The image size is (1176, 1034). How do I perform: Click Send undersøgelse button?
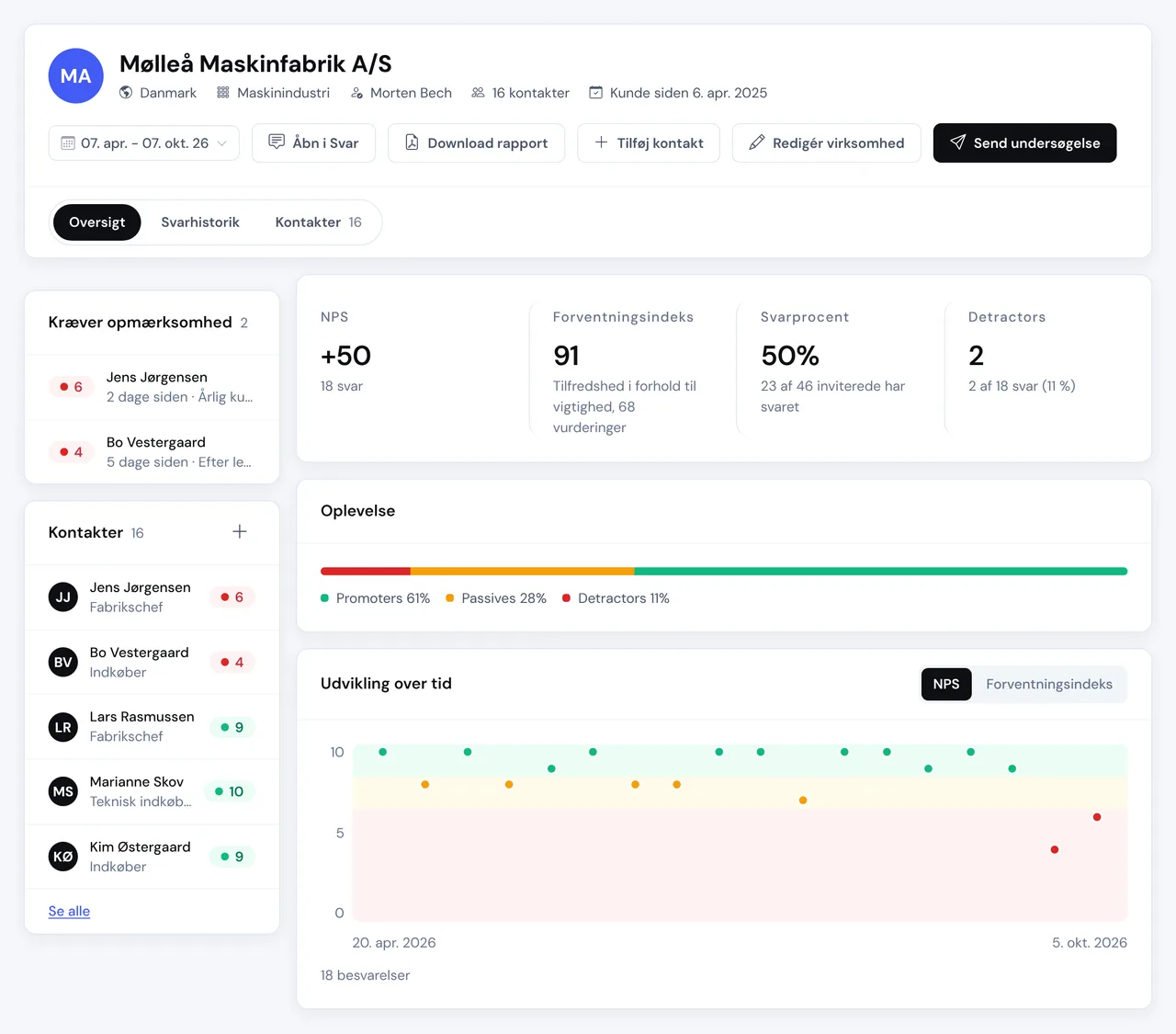(x=1025, y=143)
